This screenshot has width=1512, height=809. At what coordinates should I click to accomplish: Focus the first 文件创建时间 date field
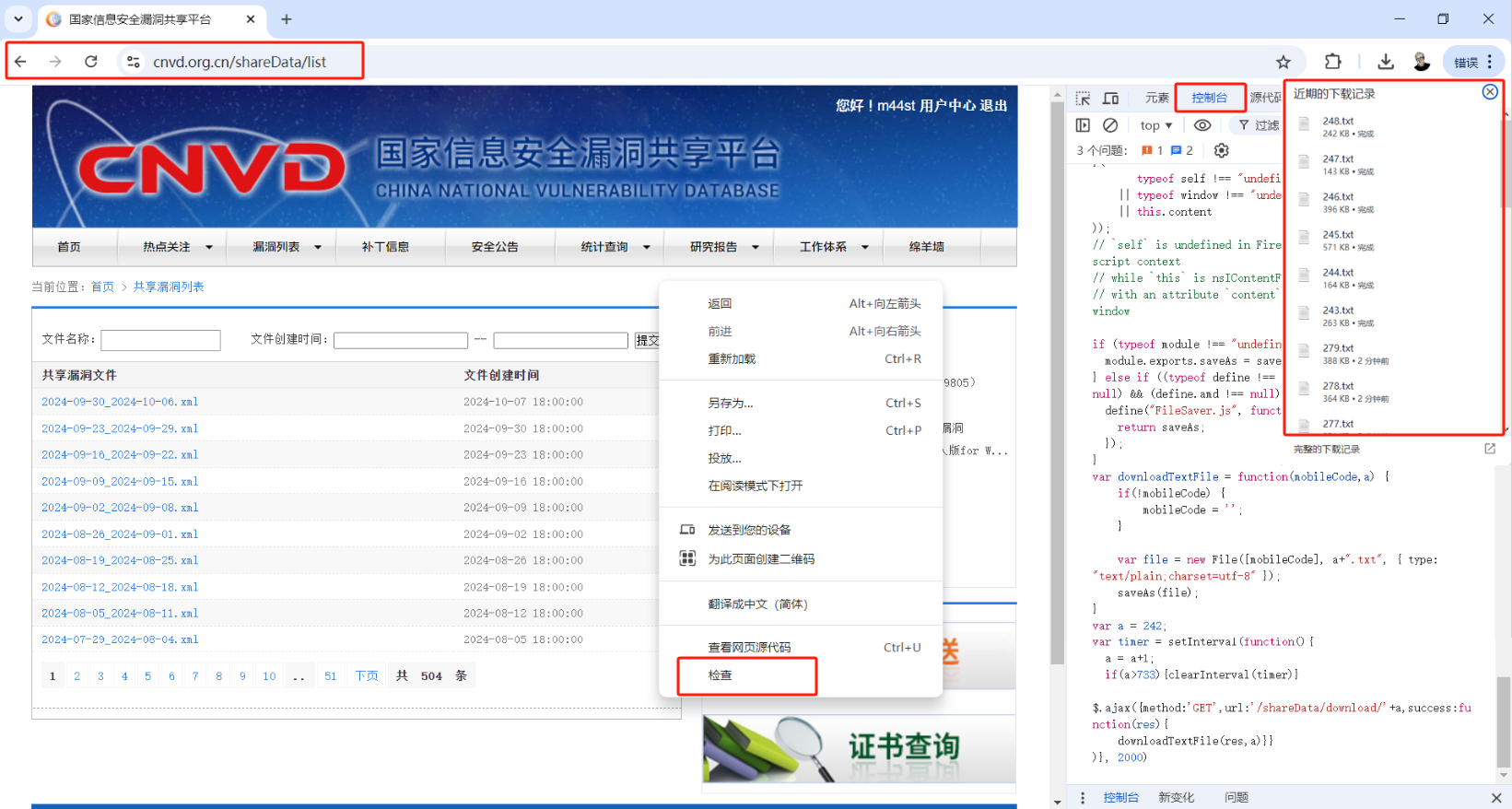click(x=401, y=340)
